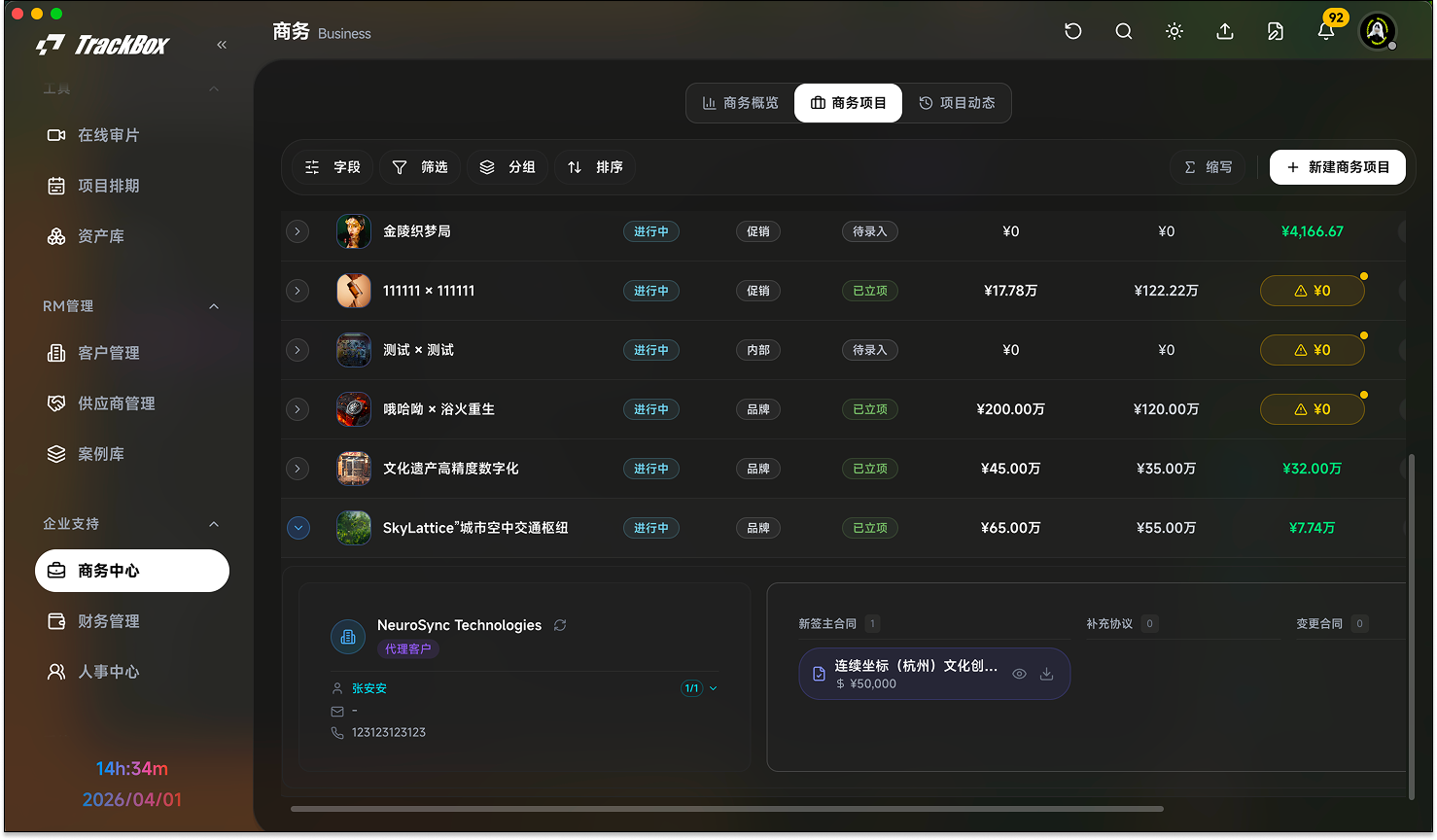Click the 代理客户 tag

pos(408,649)
